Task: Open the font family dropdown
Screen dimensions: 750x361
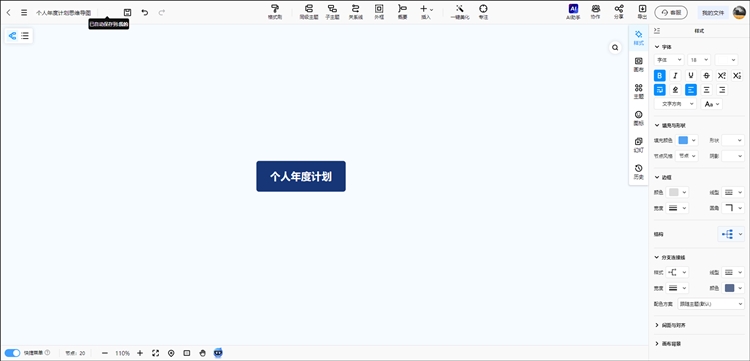Action: [x=669, y=60]
